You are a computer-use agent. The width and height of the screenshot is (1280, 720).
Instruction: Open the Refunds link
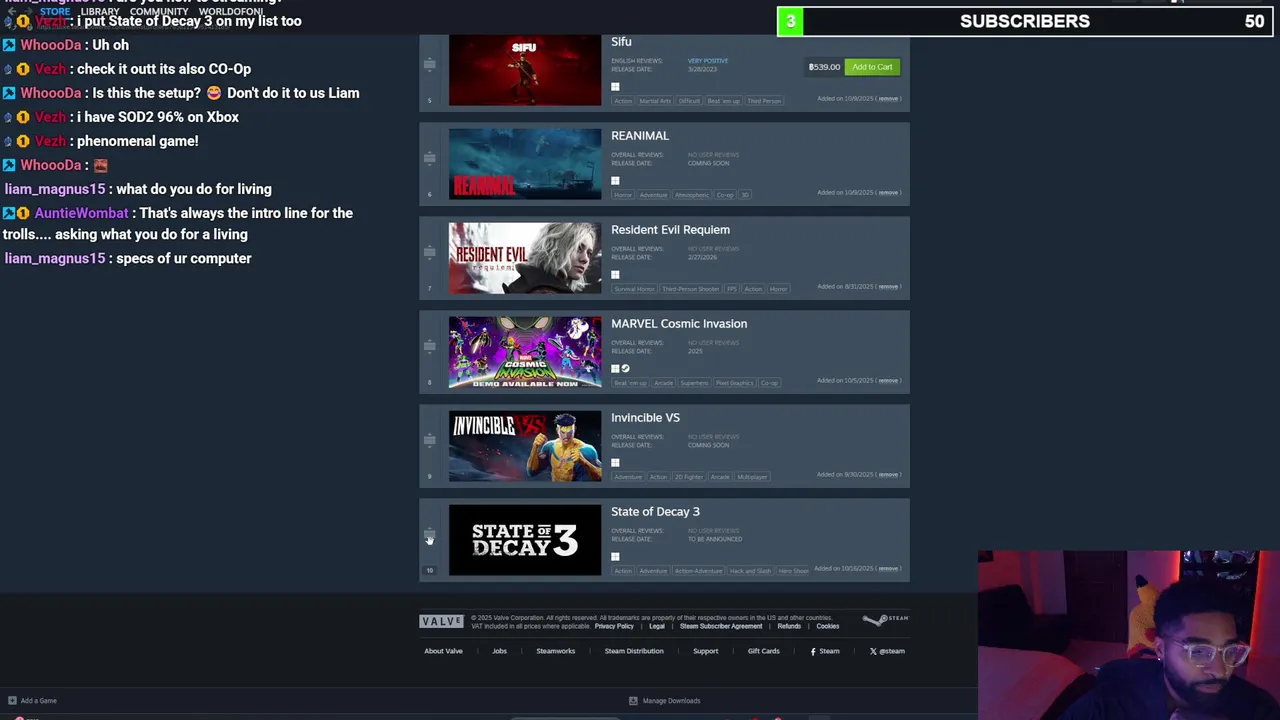pos(789,626)
